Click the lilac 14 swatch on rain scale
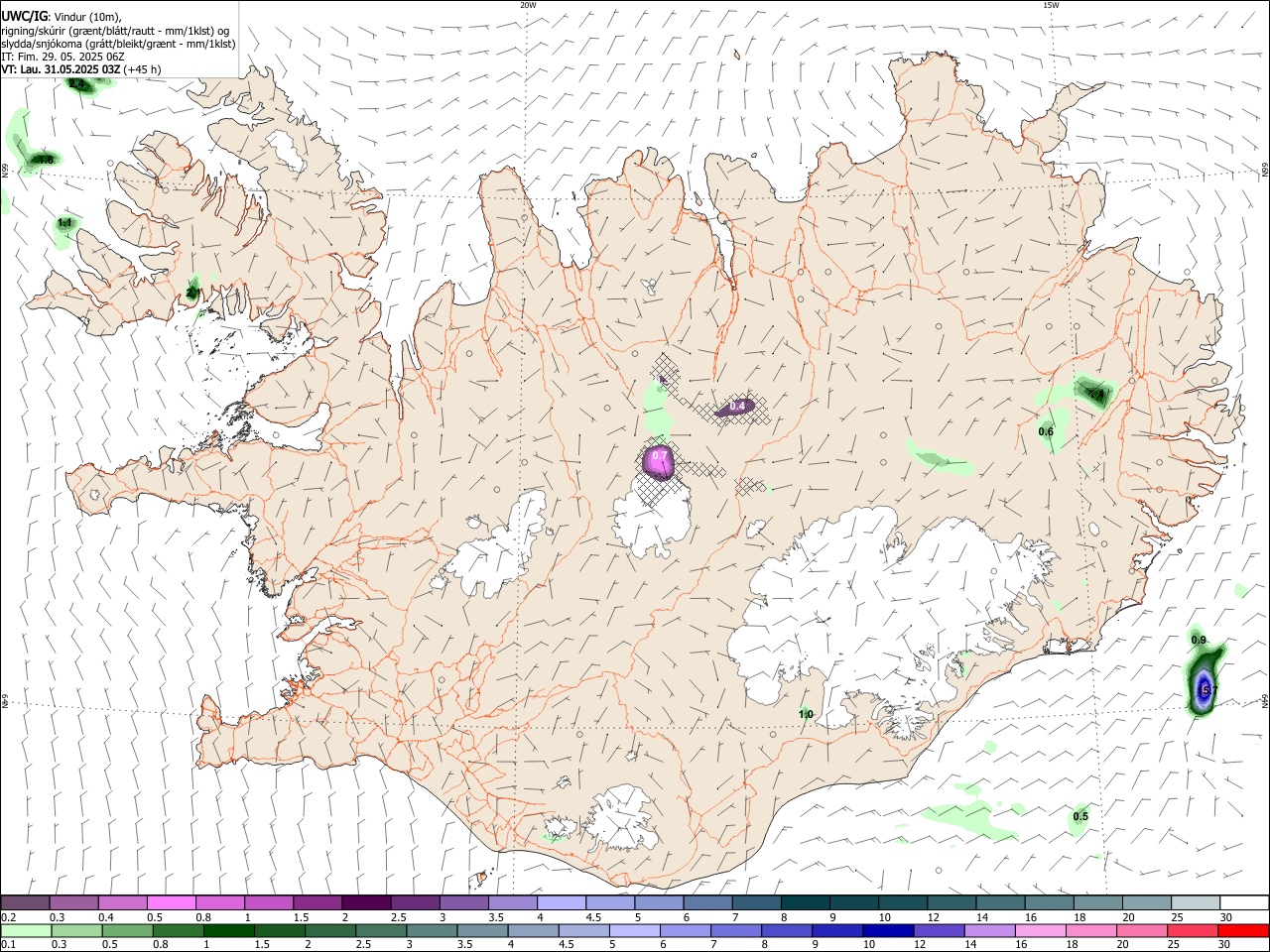The height and width of the screenshot is (952, 1270). pyautogui.click(x=989, y=930)
